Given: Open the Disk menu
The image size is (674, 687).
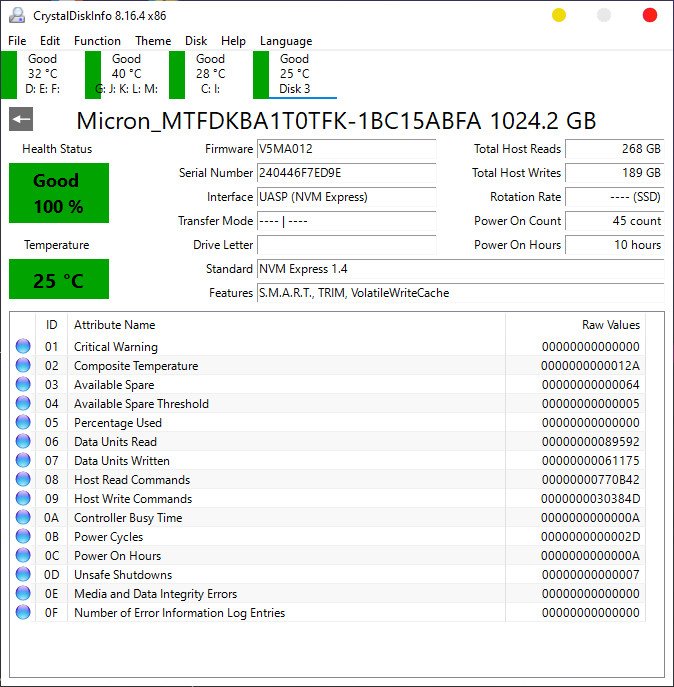Looking at the screenshot, I should coord(196,41).
